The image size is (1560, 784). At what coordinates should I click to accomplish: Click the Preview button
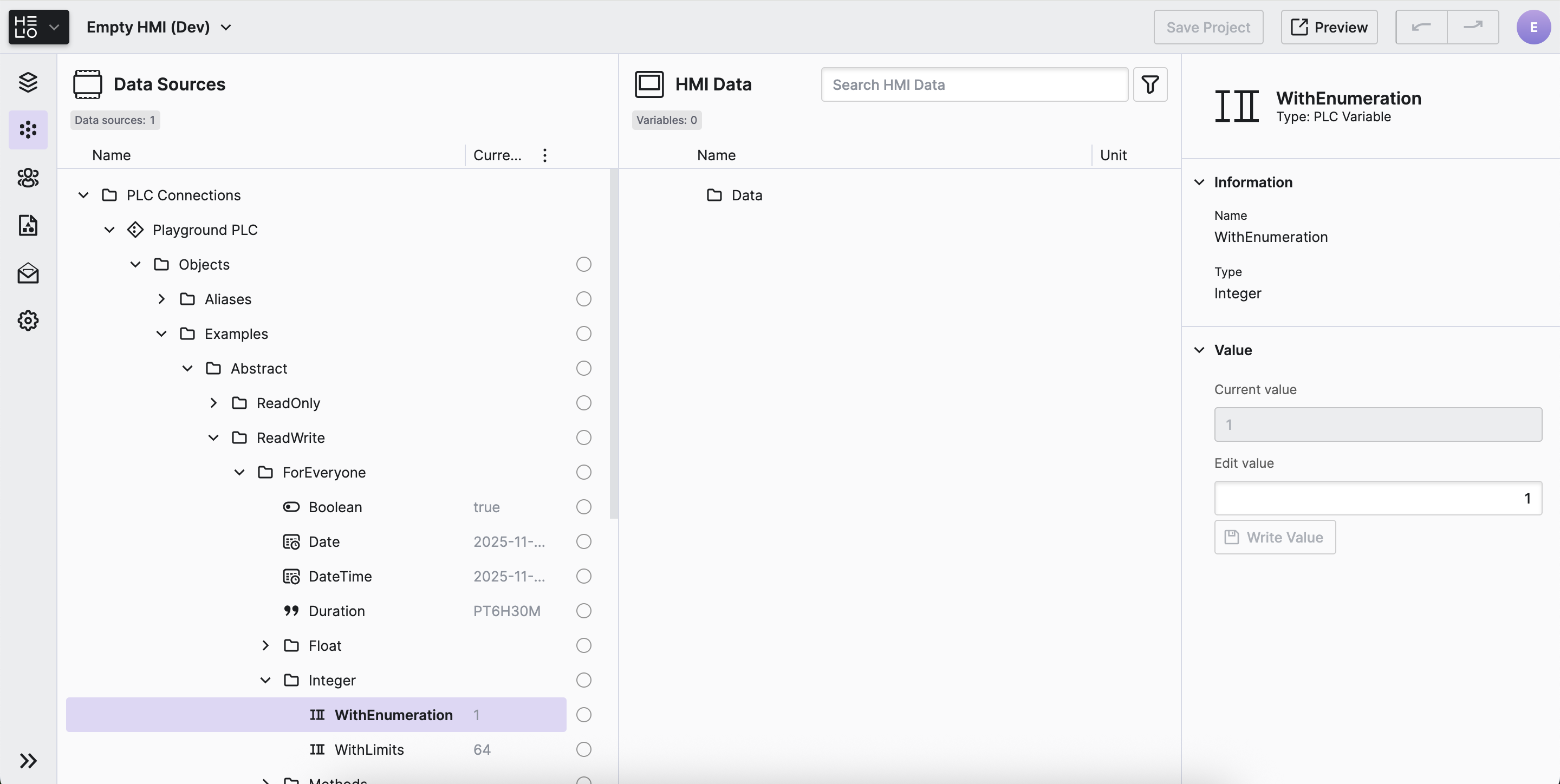click(x=1329, y=27)
